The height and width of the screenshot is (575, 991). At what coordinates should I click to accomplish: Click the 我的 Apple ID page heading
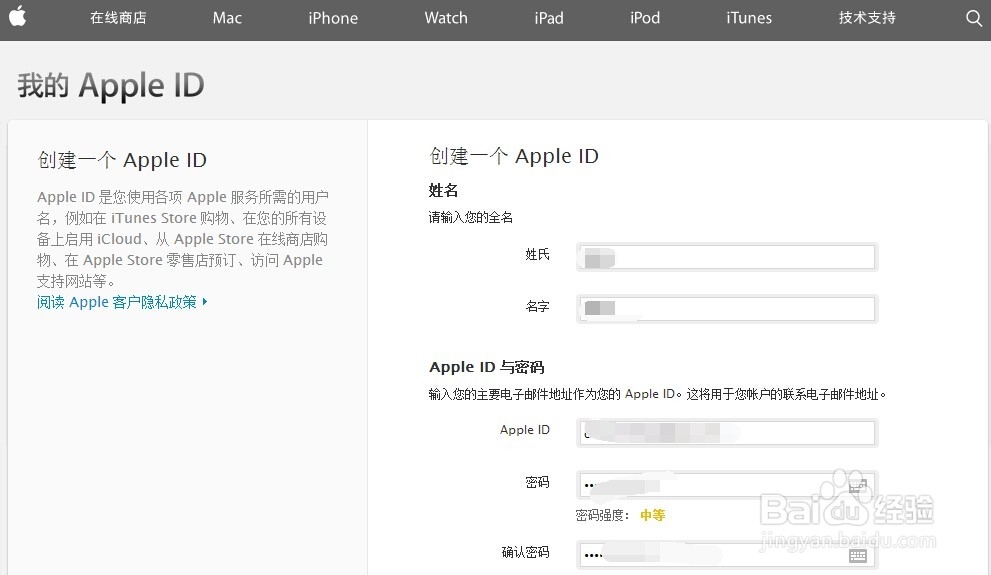pos(111,85)
